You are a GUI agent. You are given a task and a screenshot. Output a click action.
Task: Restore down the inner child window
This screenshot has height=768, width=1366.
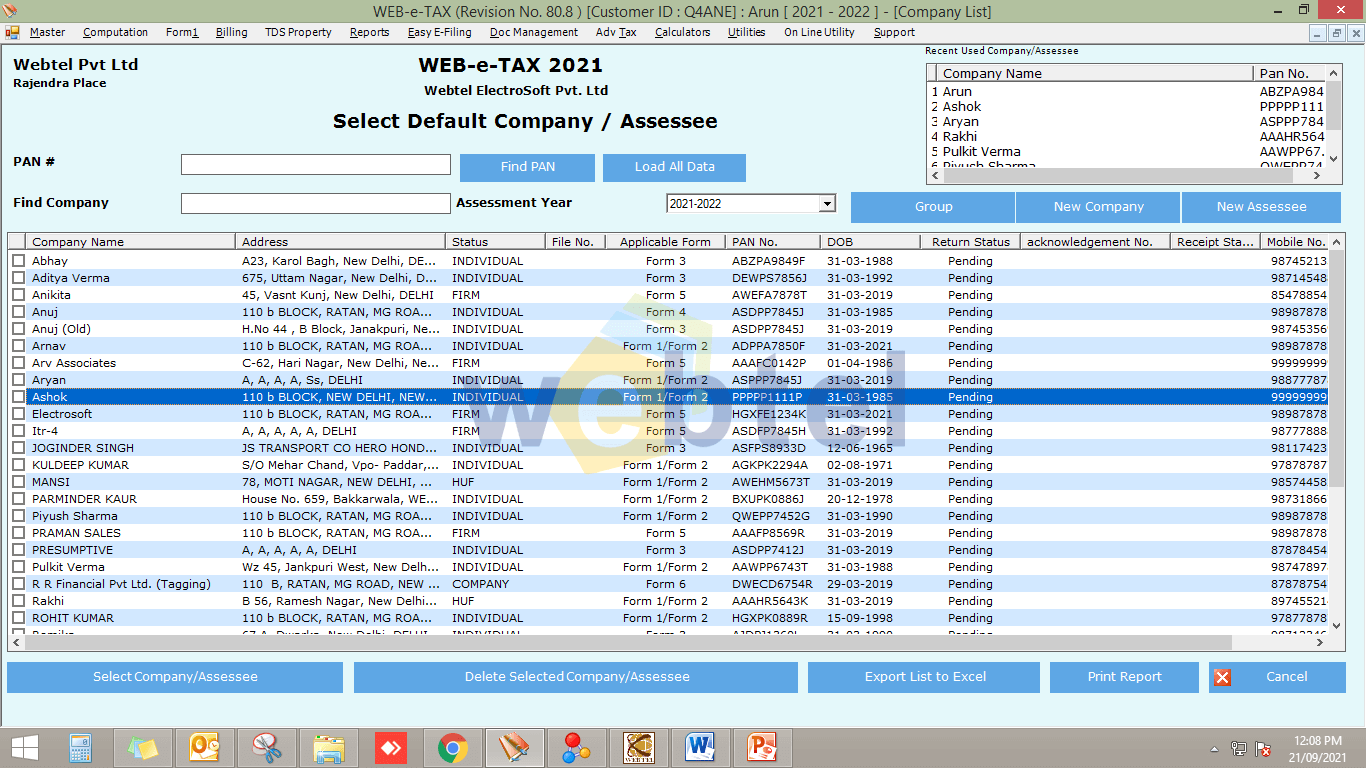coord(1337,33)
